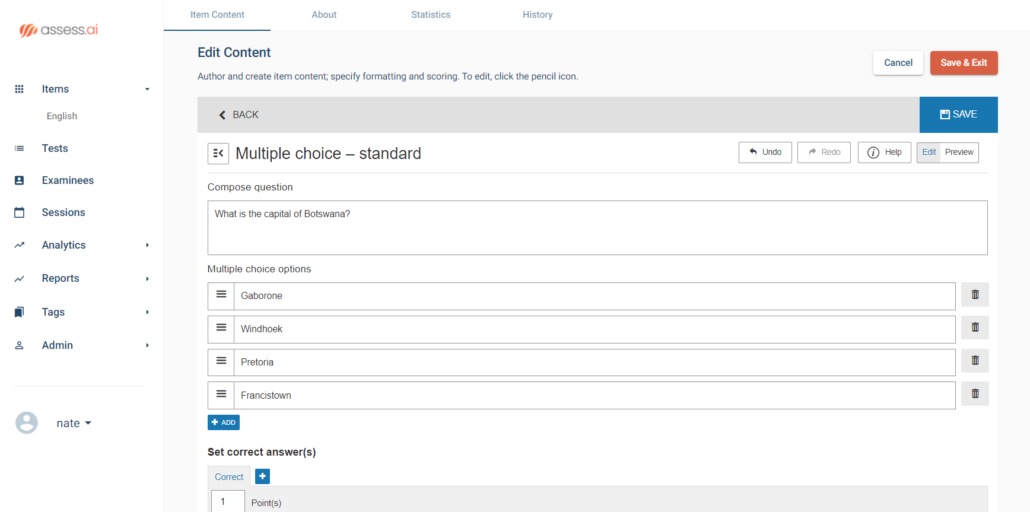The image size is (1030, 512).
Task: Open the History tab
Action: [x=537, y=14]
